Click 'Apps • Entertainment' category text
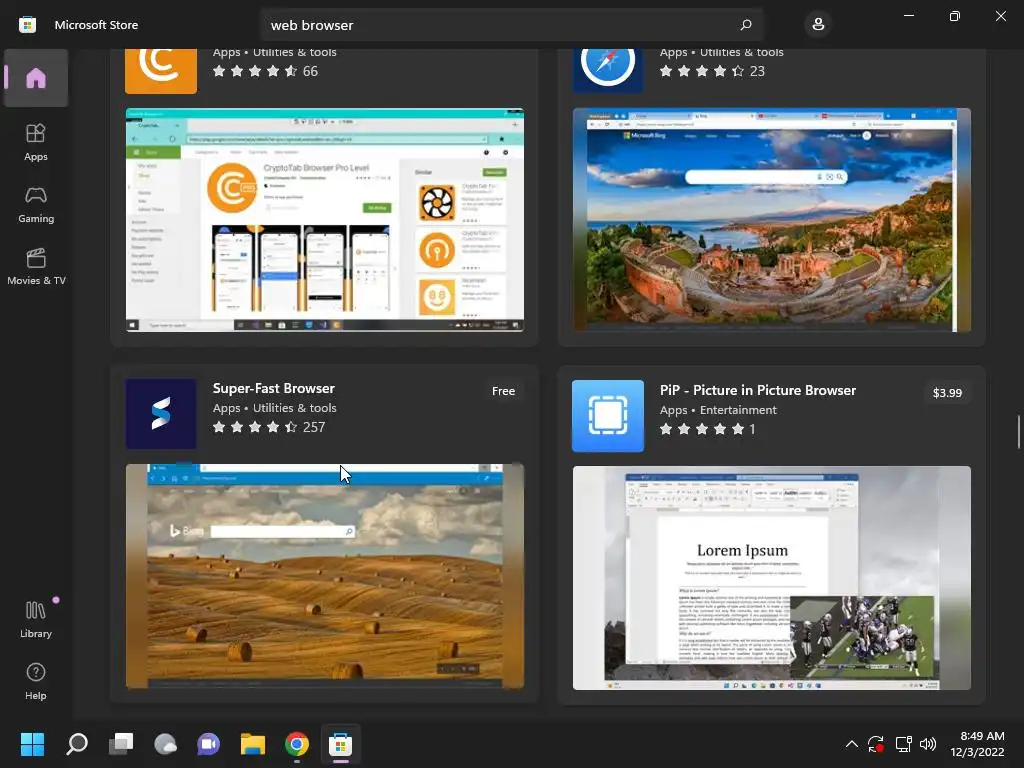This screenshot has height=768, width=1024. [718, 410]
